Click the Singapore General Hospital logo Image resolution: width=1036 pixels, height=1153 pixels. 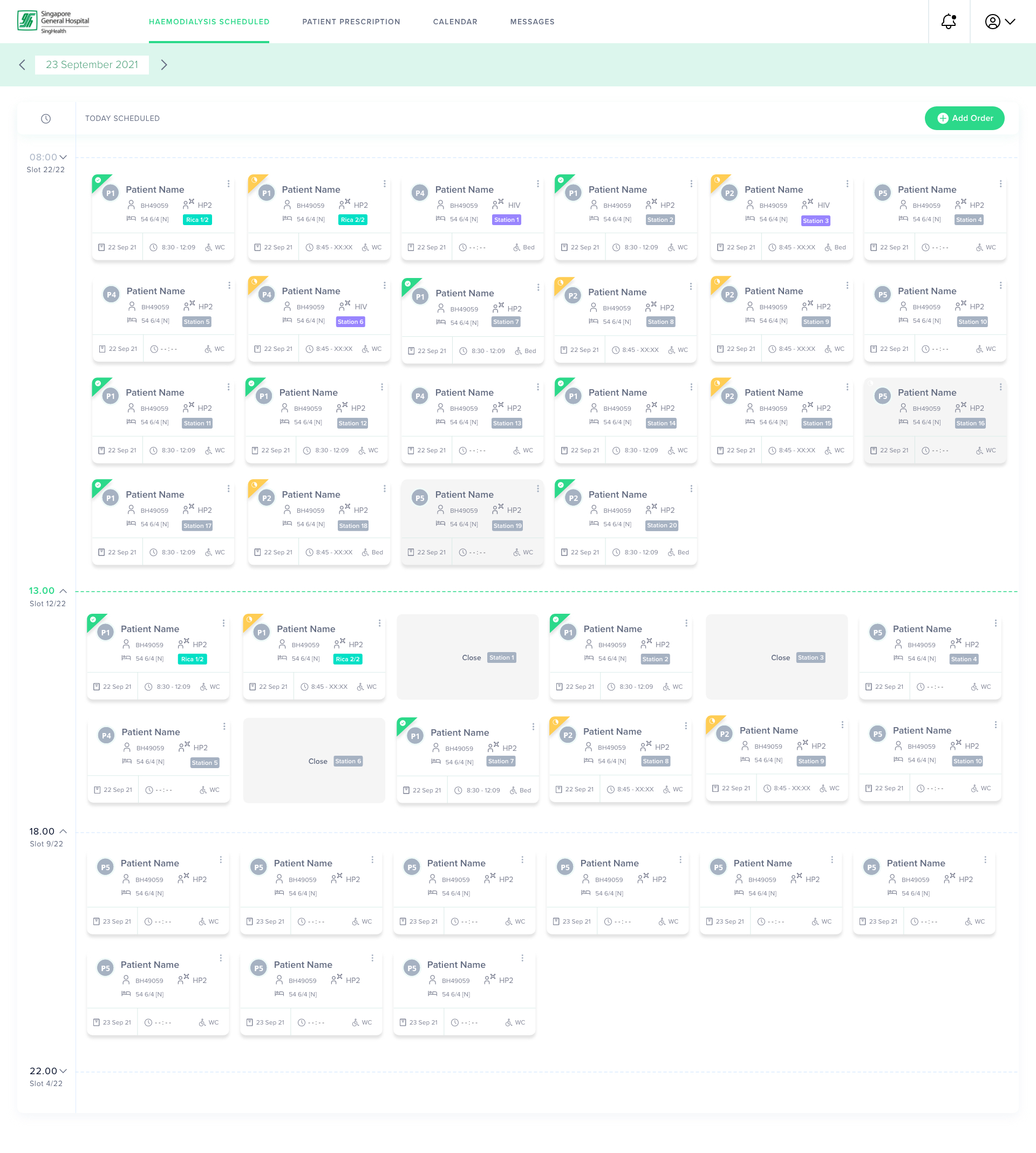coord(53,22)
